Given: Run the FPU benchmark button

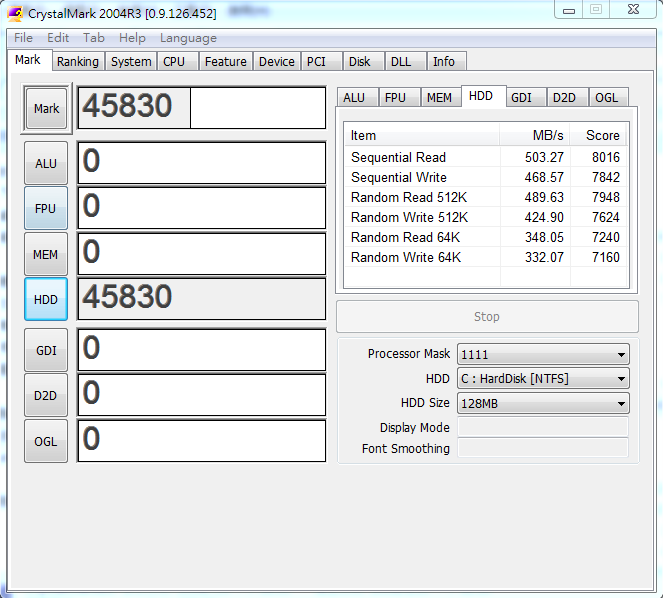Looking at the screenshot, I should tap(46, 208).
